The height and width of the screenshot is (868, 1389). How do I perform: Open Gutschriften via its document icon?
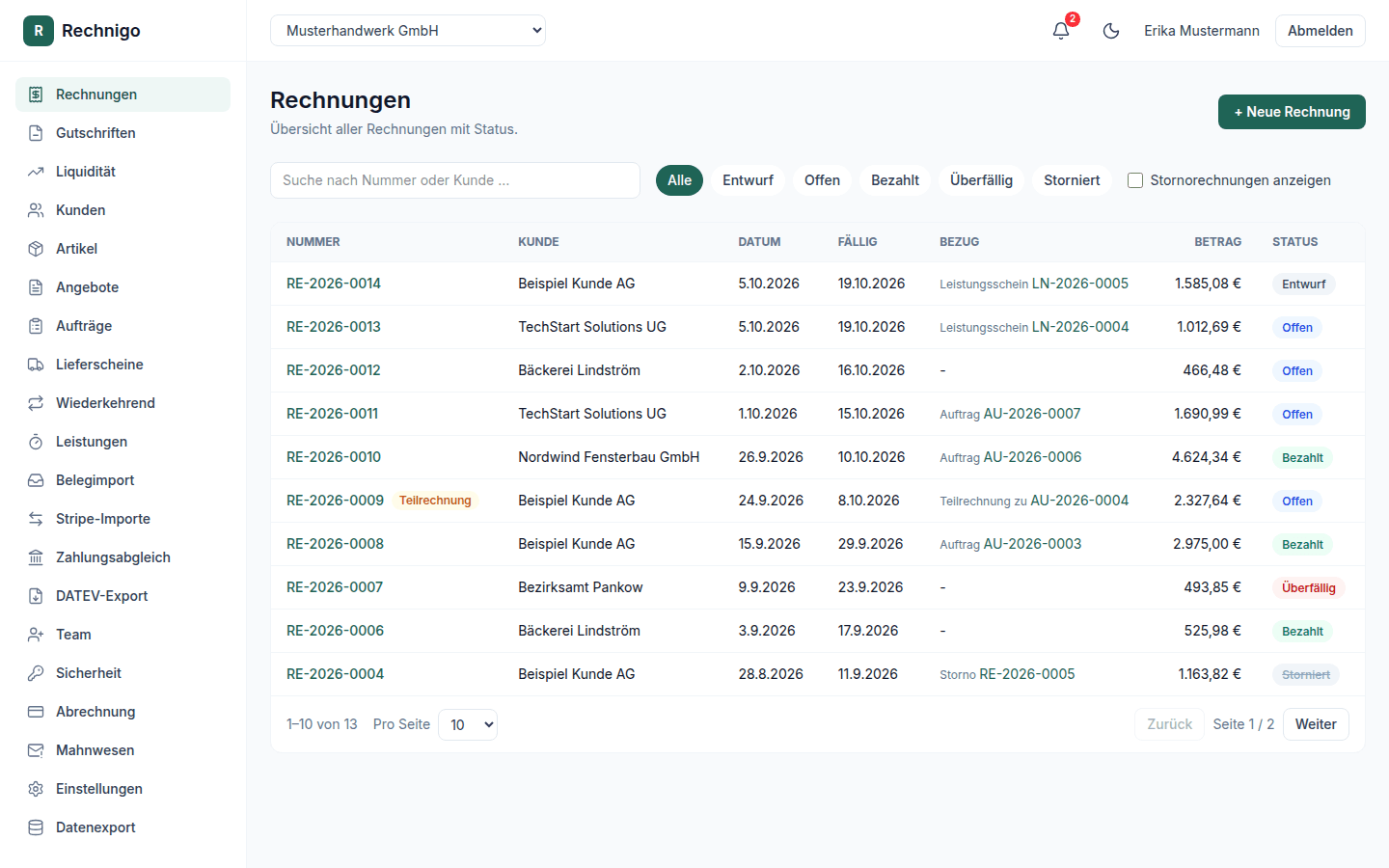[36, 133]
